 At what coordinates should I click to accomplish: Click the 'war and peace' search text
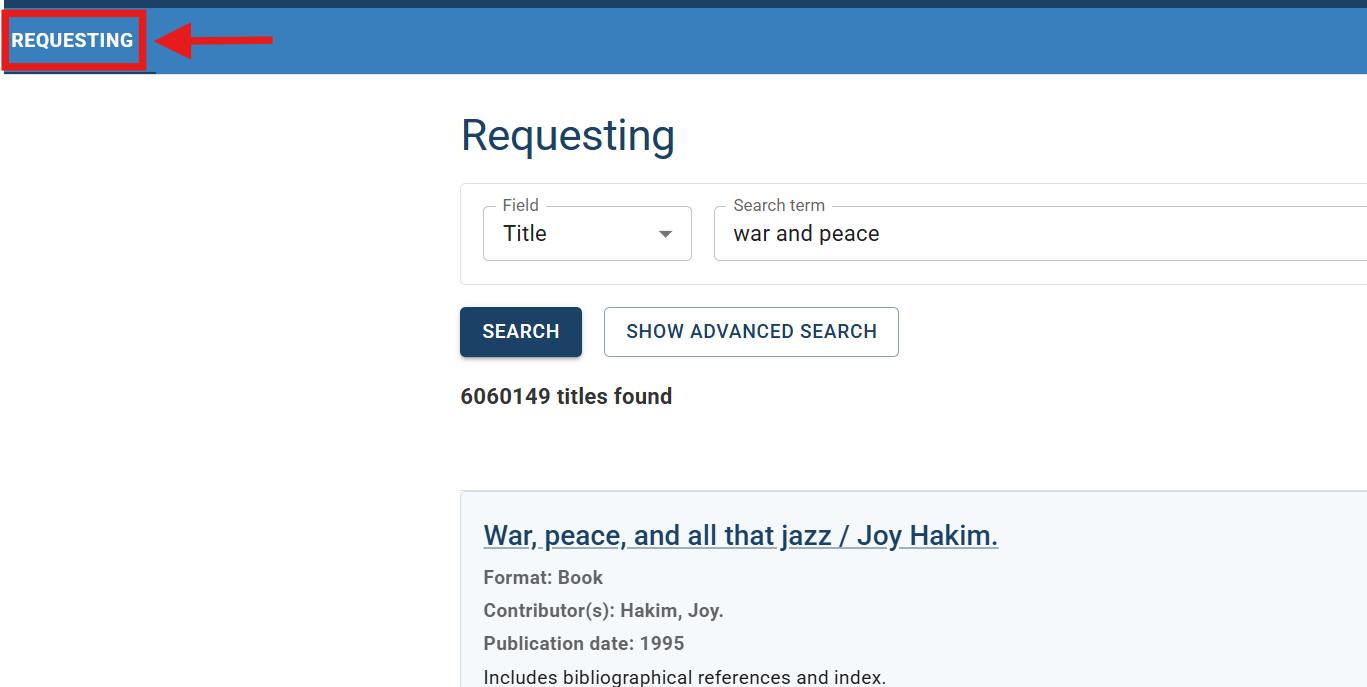(x=806, y=234)
